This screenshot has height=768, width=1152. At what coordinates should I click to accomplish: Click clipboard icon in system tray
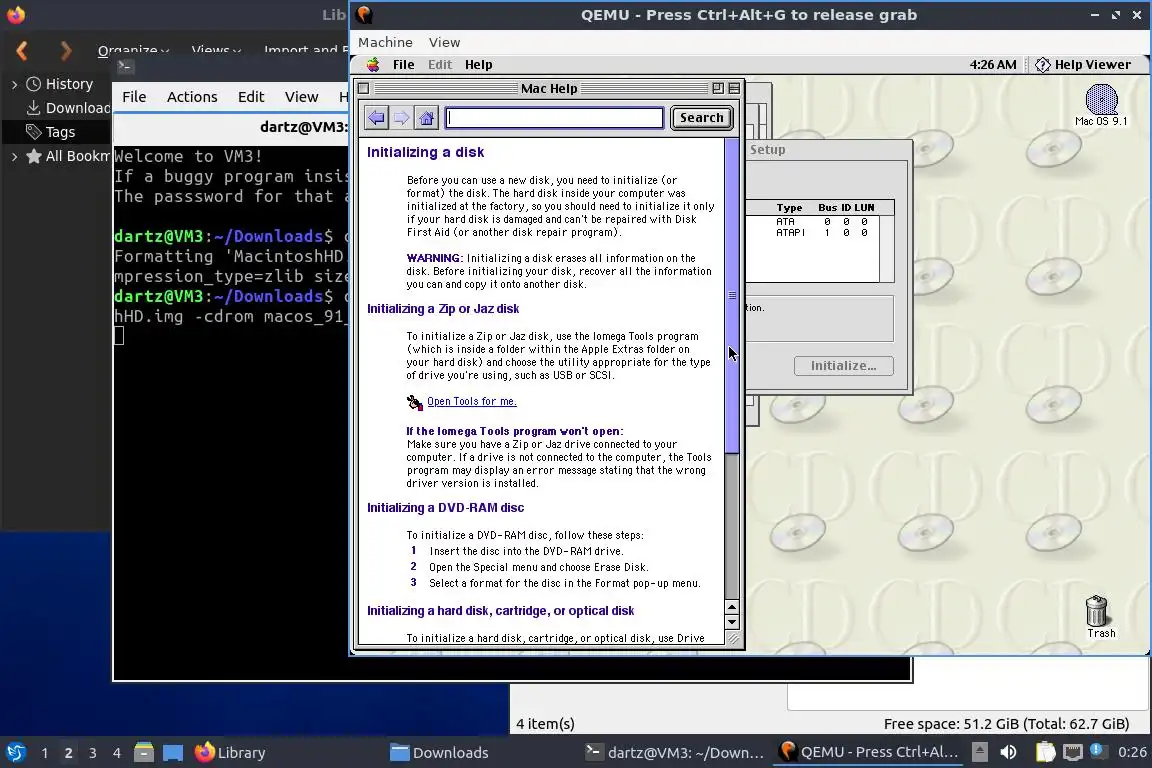1045,752
